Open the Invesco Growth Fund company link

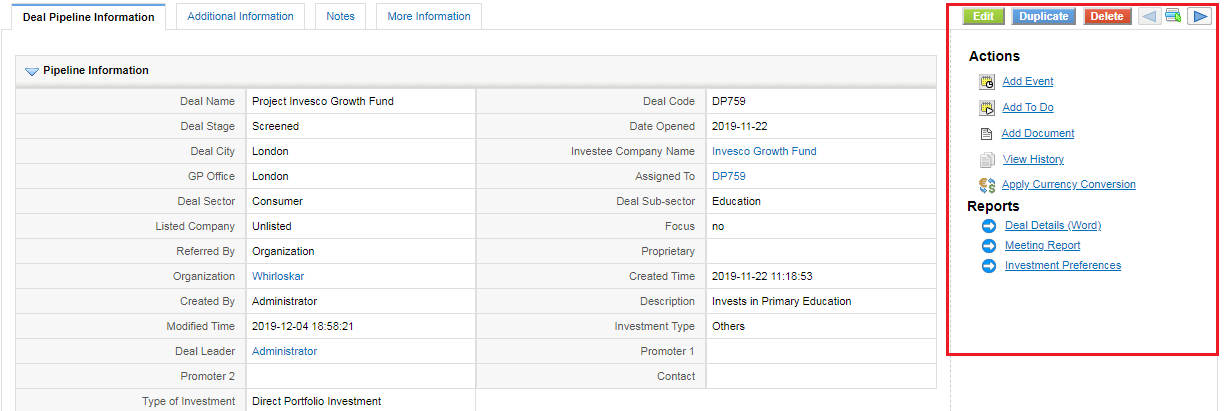click(764, 151)
